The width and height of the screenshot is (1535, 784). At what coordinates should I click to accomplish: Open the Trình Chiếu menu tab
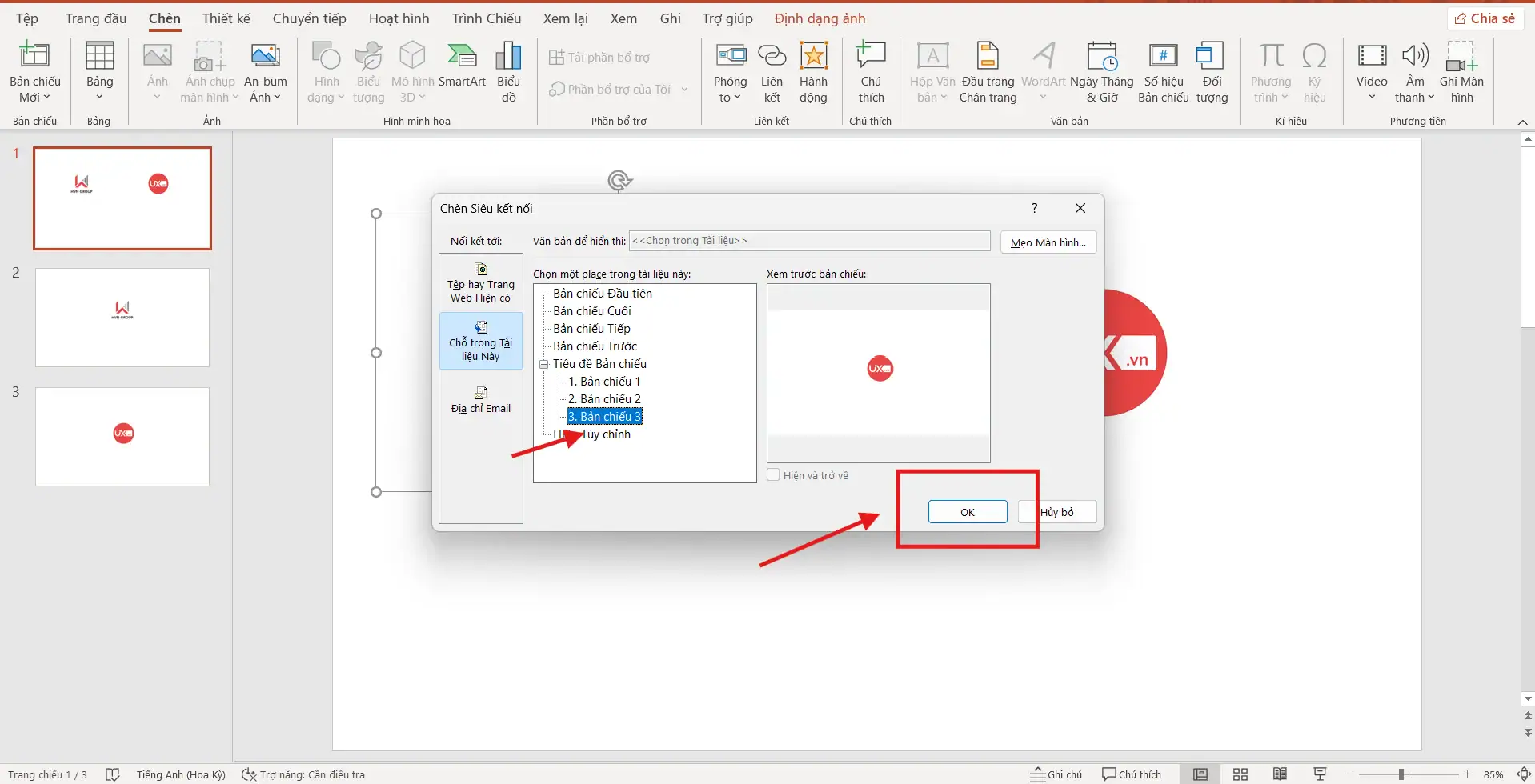coord(485,18)
